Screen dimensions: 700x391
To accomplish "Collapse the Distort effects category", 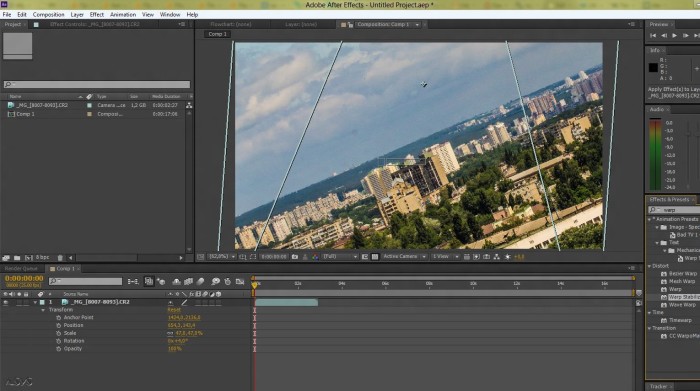I will (650, 266).
